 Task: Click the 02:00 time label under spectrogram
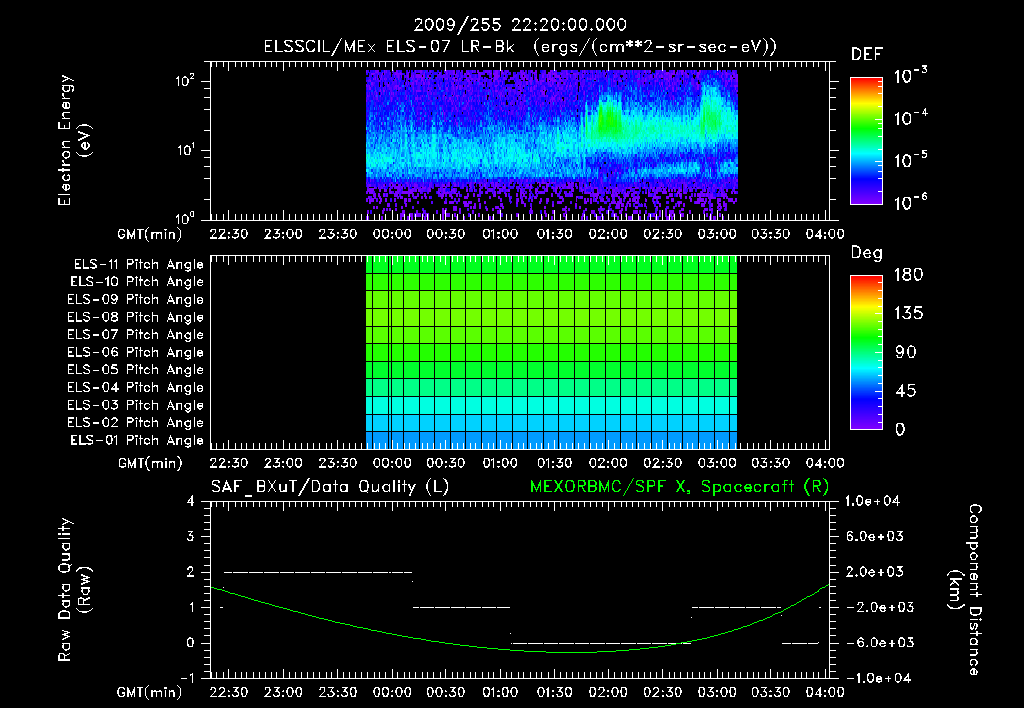[x=608, y=234]
